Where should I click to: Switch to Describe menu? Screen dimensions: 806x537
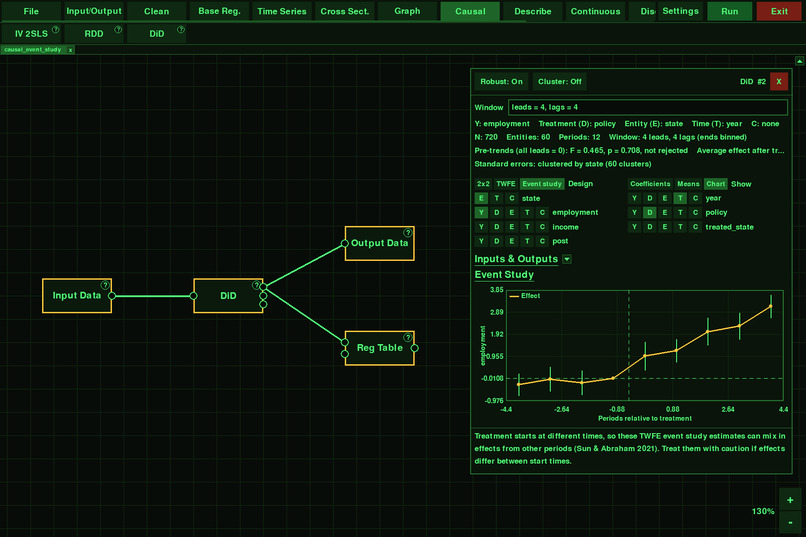coord(533,11)
